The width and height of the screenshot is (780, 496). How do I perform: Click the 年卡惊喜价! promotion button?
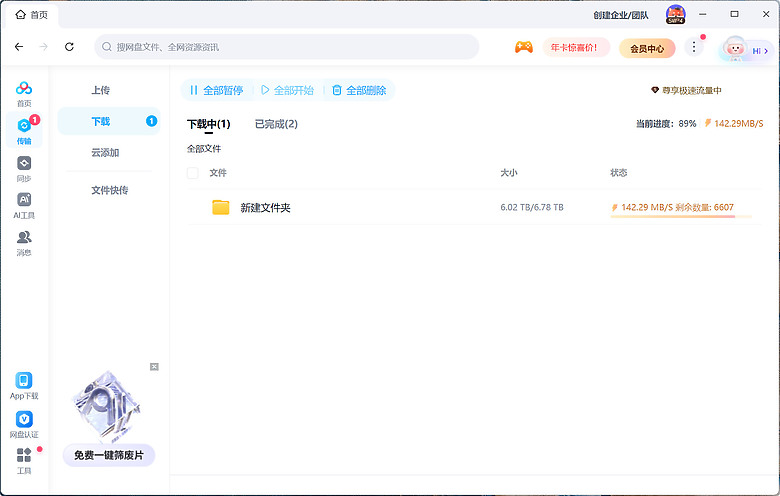click(576, 47)
